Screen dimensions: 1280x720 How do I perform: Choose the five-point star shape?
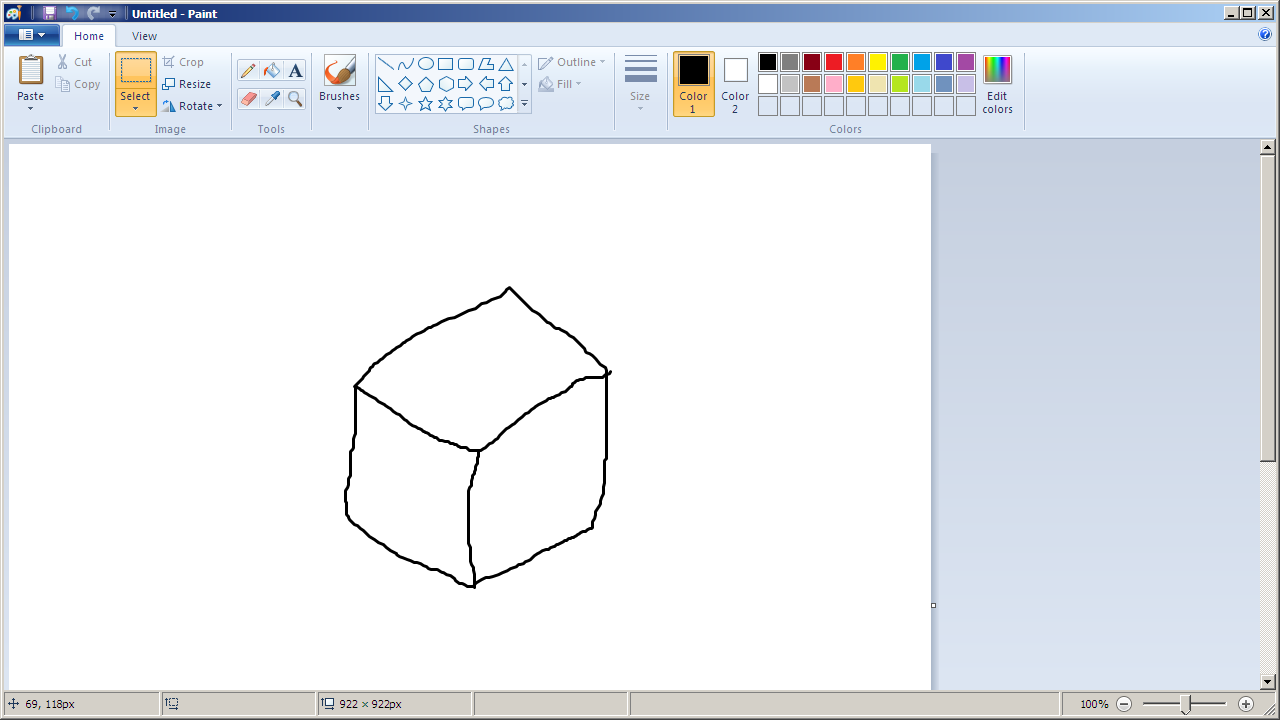click(425, 103)
